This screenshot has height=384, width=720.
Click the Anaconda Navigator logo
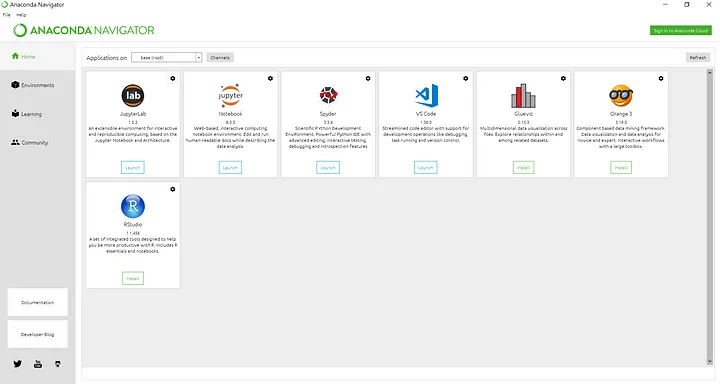tap(84, 30)
